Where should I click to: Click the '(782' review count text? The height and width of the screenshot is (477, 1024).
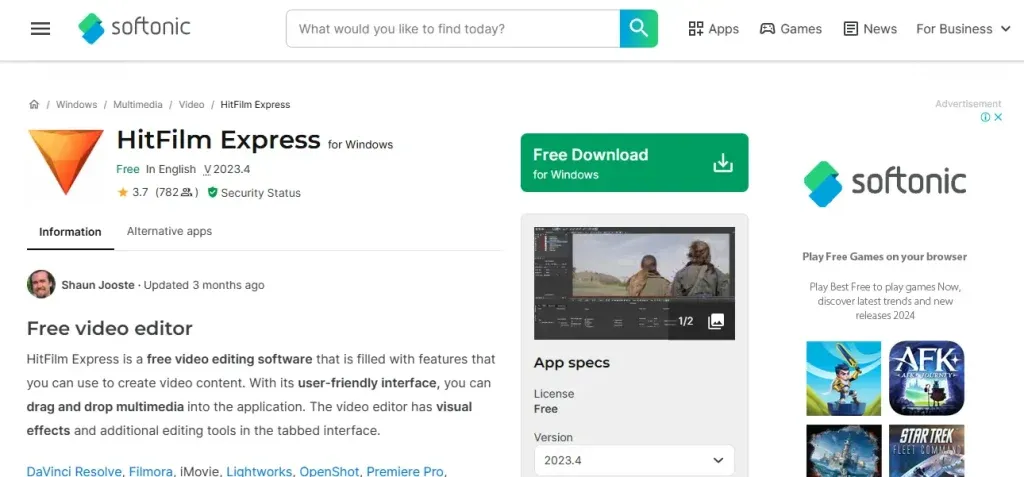pos(167,193)
